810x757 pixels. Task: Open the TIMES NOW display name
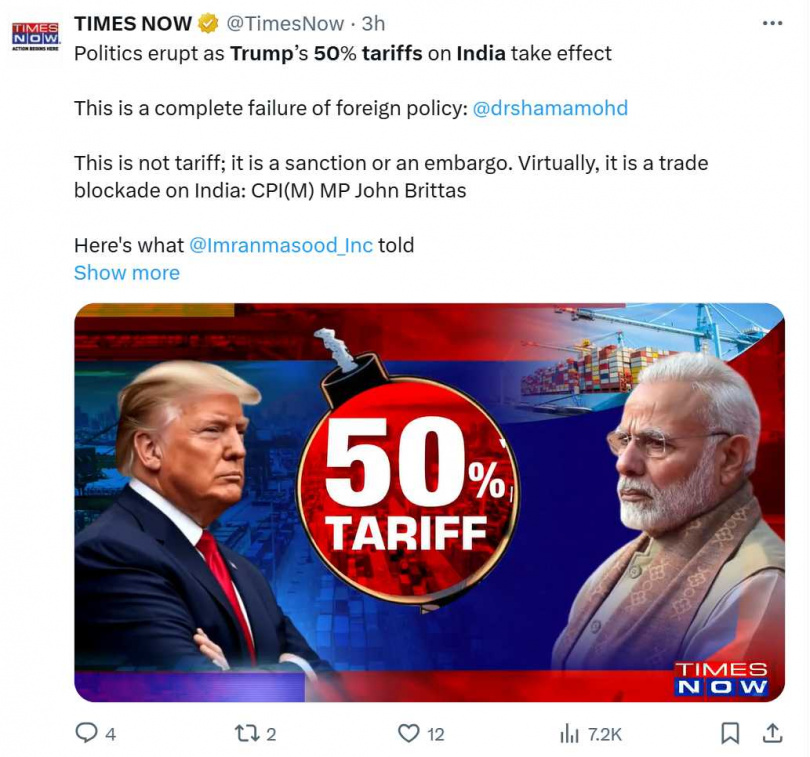pyautogui.click(x=133, y=24)
